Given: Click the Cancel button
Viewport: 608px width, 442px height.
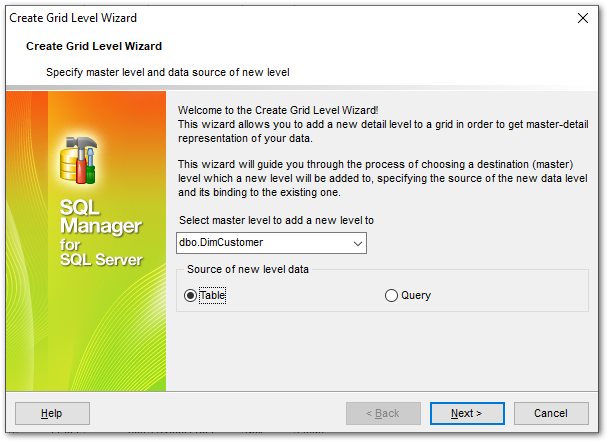Looking at the screenshot, I should tap(551, 413).
